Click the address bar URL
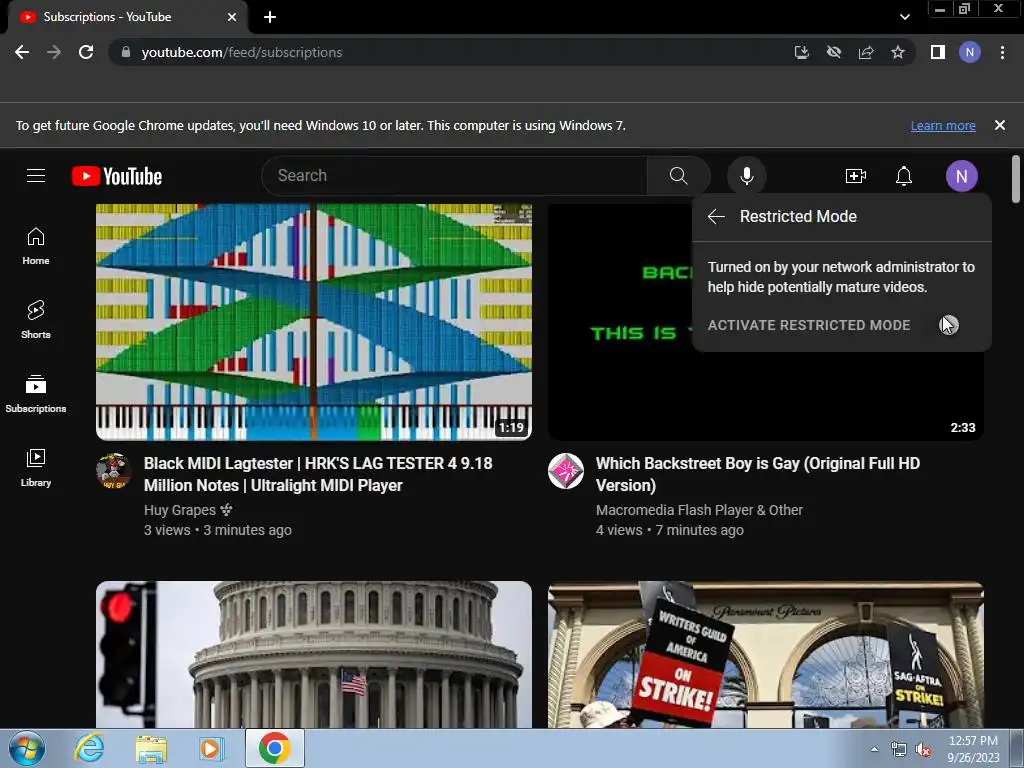The width and height of the screenshot is (1024, 768). [x=242, y=52]
